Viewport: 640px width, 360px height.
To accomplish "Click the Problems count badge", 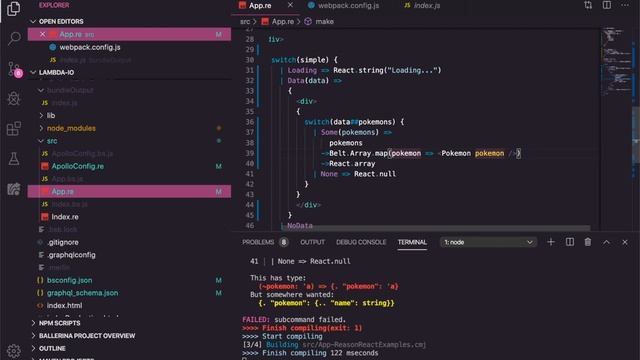I will [x=284, y=242].
